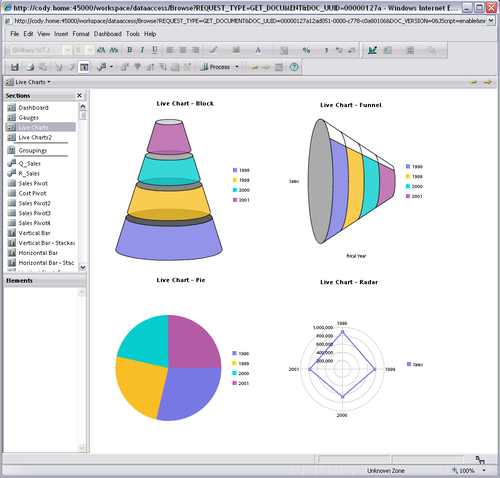Select Dashboard in Sections list

[x=33, y=108]
